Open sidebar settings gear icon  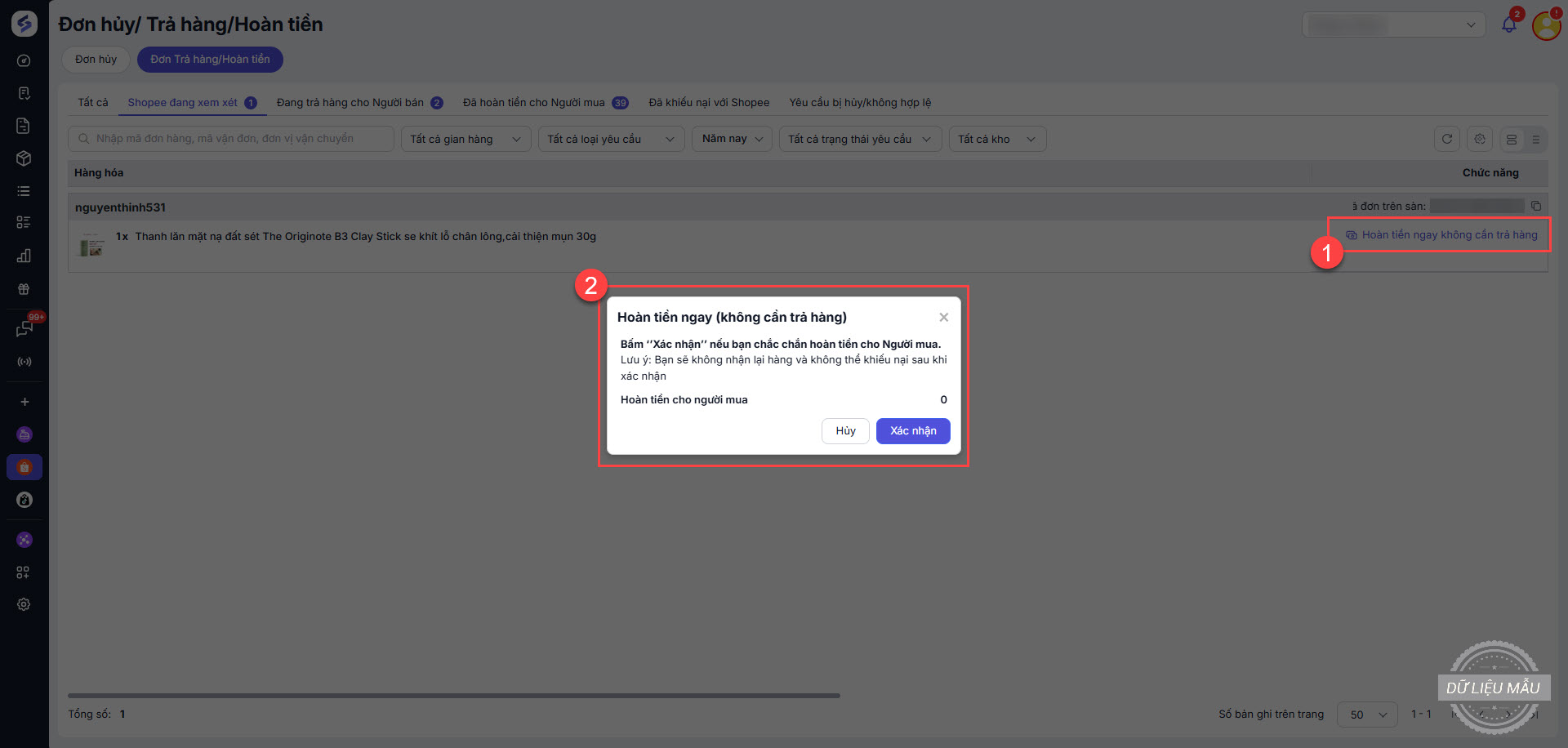pyautogui.click(x=24, y=604)
